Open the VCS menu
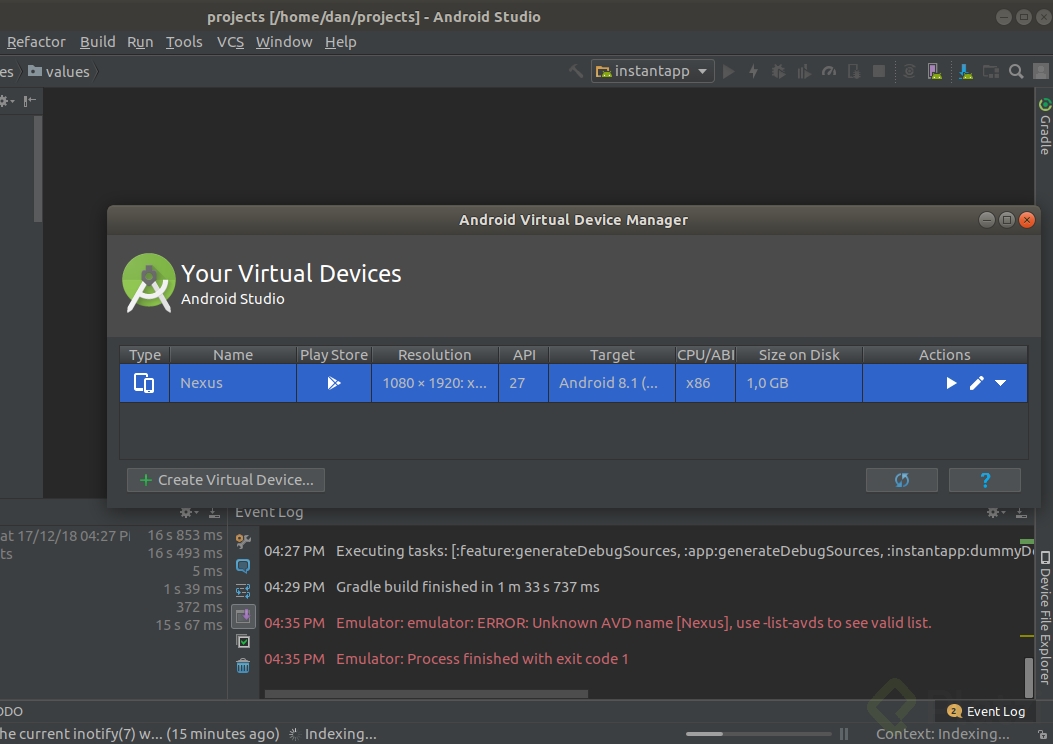The width and height of the screenshot is (1053, 744). pos(231,42)
